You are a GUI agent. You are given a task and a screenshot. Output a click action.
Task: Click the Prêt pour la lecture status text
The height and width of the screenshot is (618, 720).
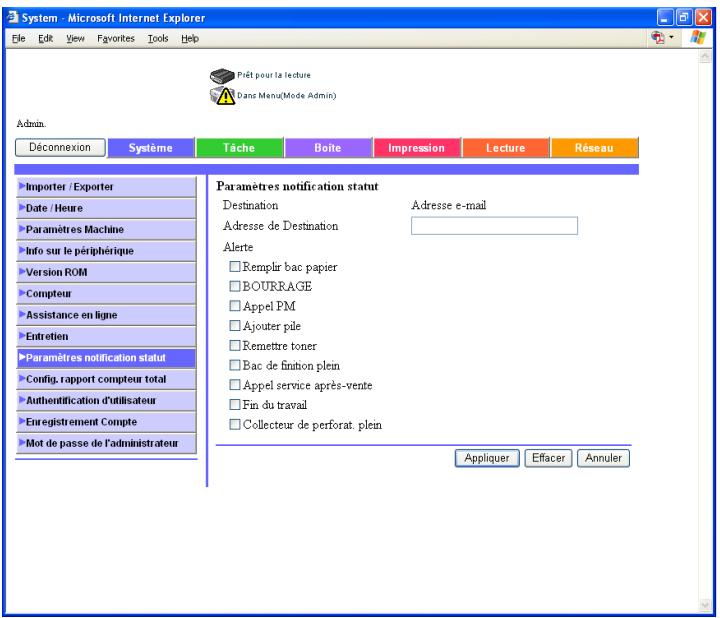coord(274,75)
